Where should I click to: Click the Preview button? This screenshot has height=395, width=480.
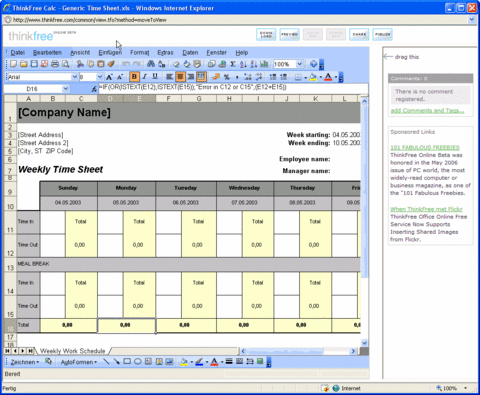click(289, 34)
